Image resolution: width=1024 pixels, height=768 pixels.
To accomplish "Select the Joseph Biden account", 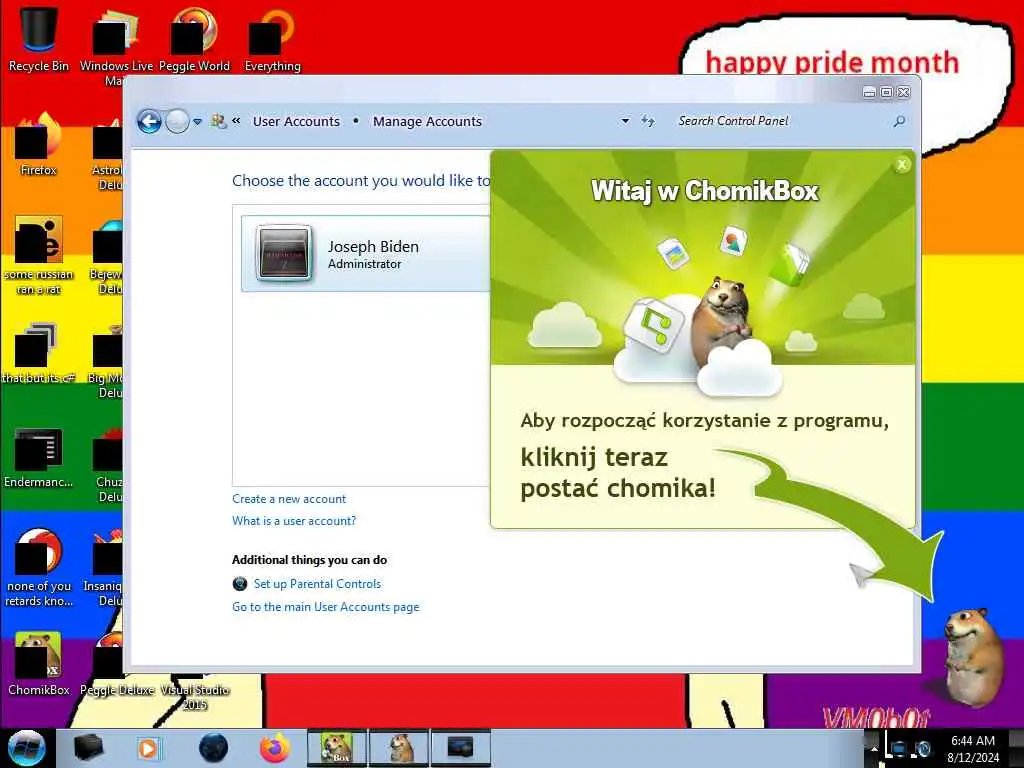I will point(366,253).
